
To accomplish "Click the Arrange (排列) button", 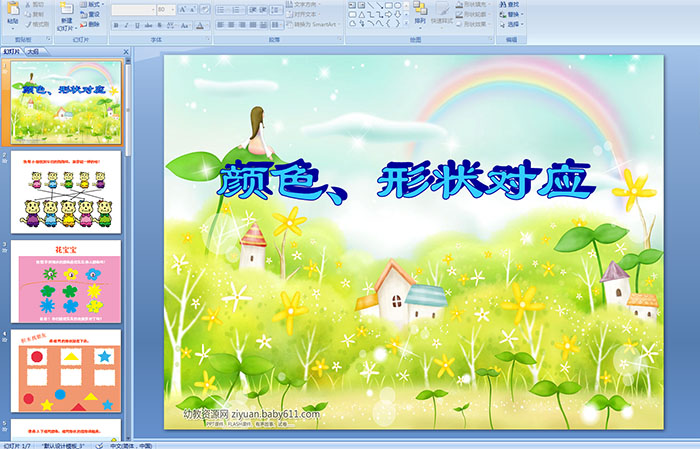I will 420,13.
